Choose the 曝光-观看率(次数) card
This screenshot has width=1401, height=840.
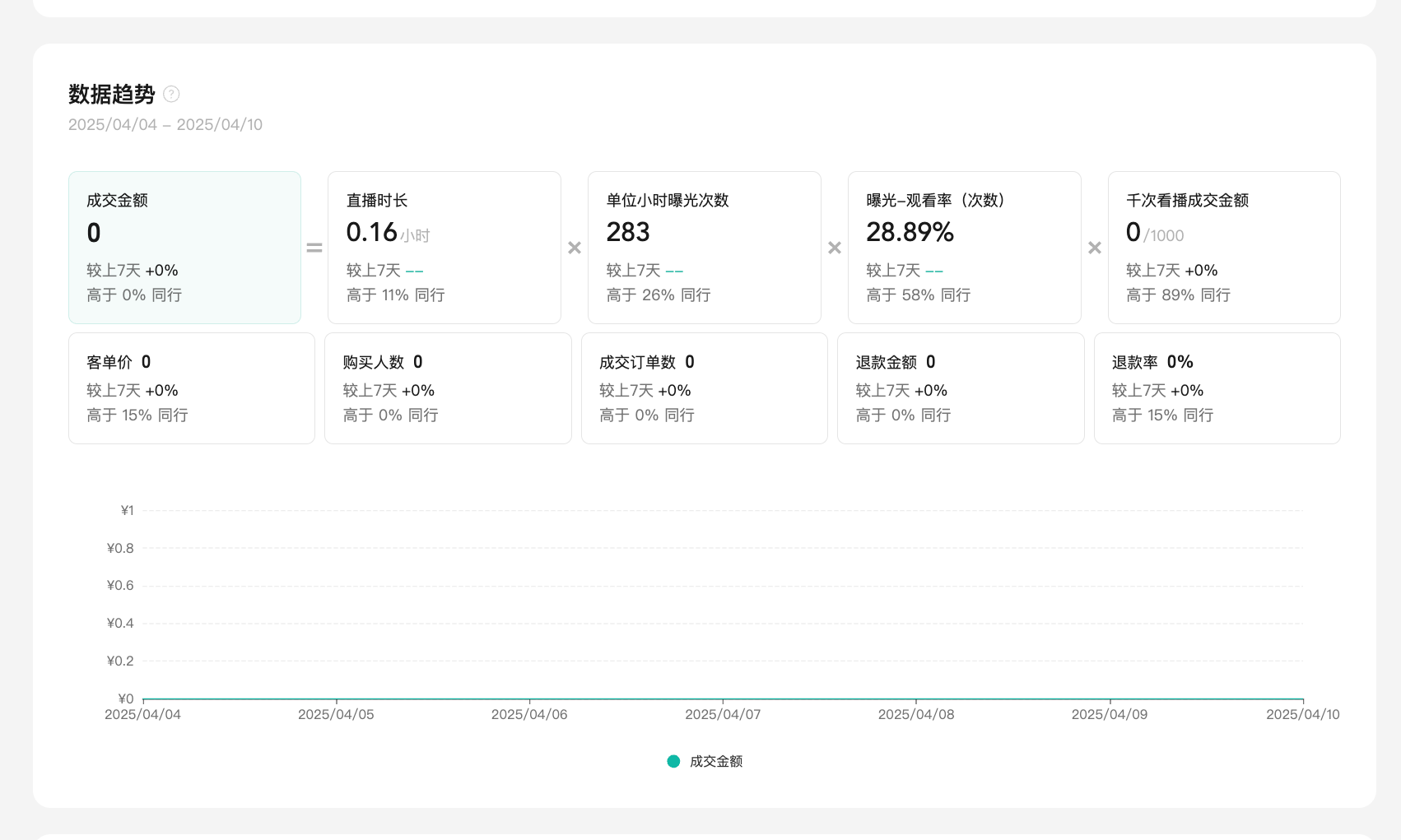pyautogui.click(x=964, y=247)
